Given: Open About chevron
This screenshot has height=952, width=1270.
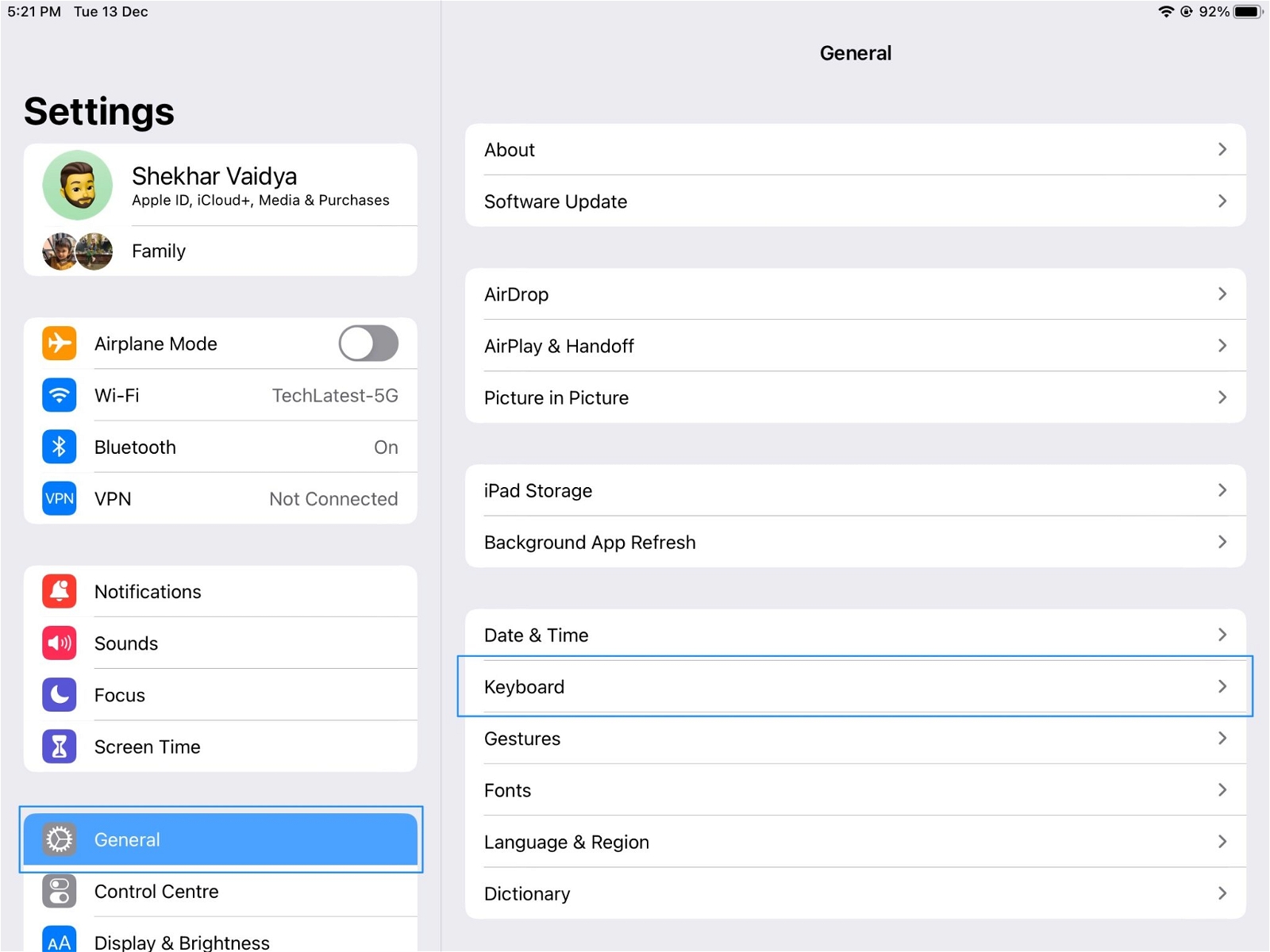Looking at the screenshot, I should [1222, 149].
